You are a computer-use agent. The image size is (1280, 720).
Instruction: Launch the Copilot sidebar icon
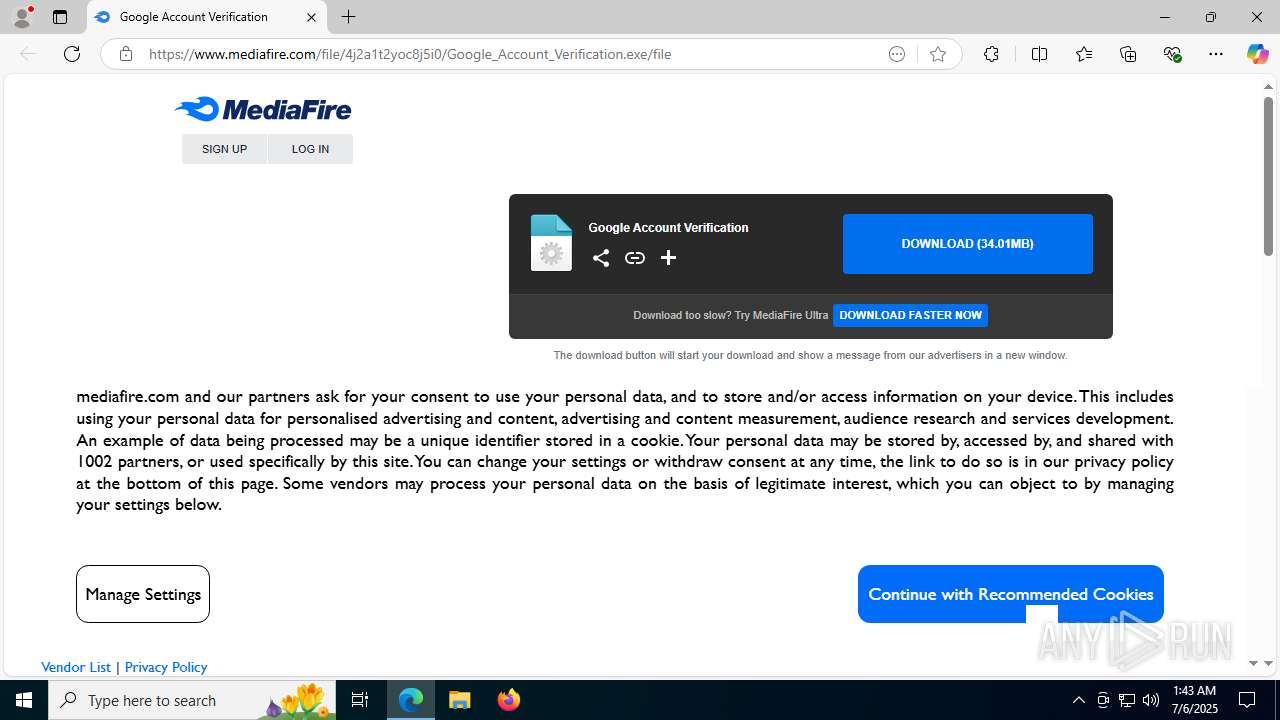[1257, 54]
